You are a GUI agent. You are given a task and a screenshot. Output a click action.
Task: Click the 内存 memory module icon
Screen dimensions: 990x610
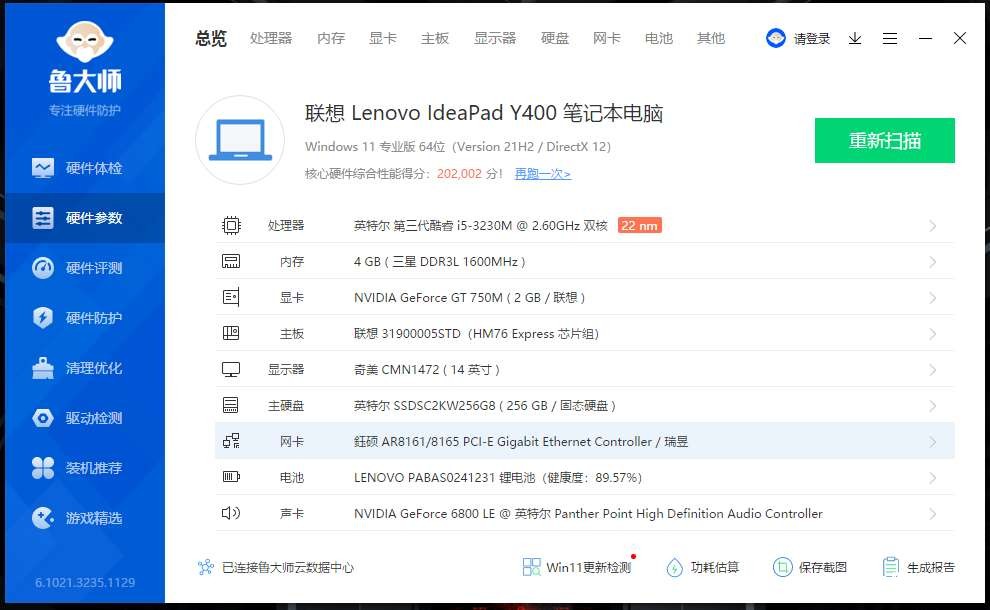click(231, 261)
